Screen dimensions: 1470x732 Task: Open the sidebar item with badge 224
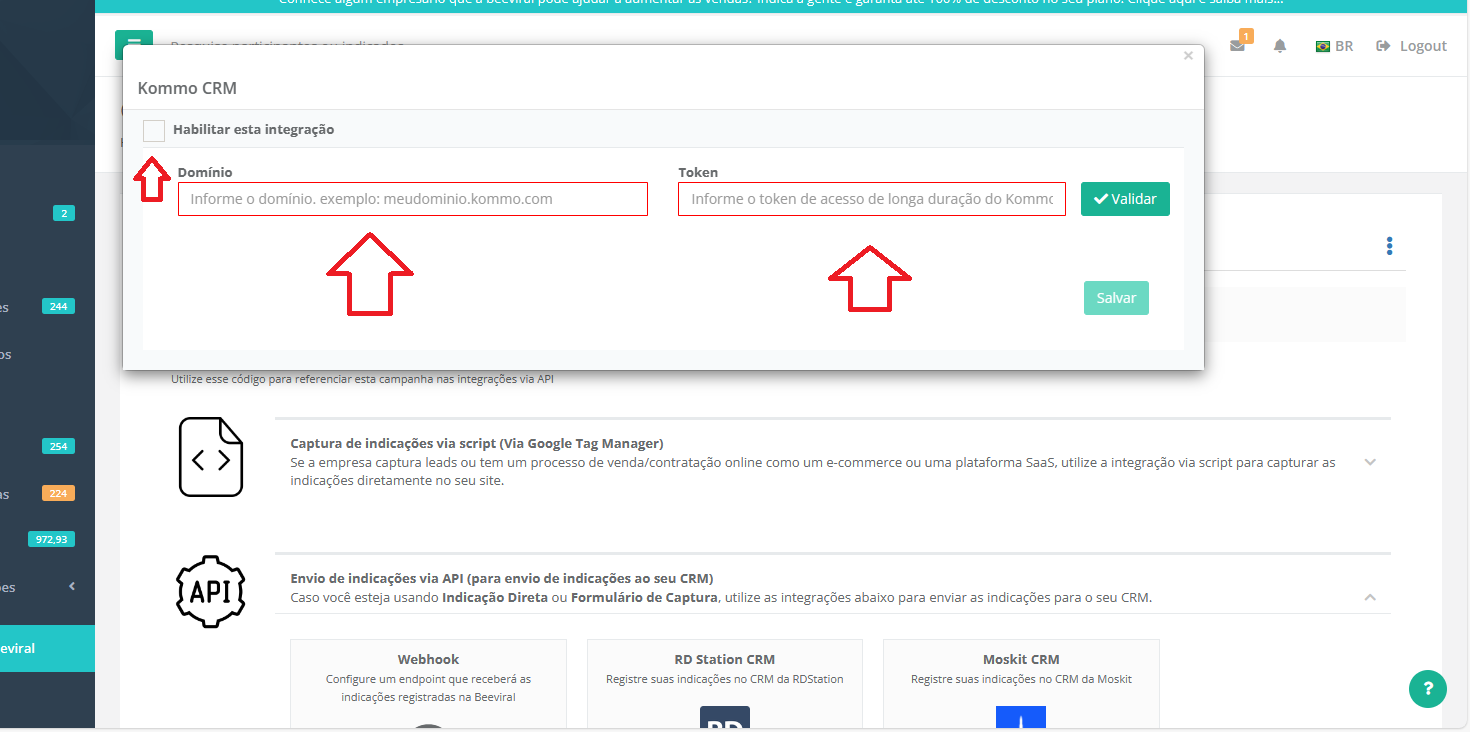click(x=47, y=493)
